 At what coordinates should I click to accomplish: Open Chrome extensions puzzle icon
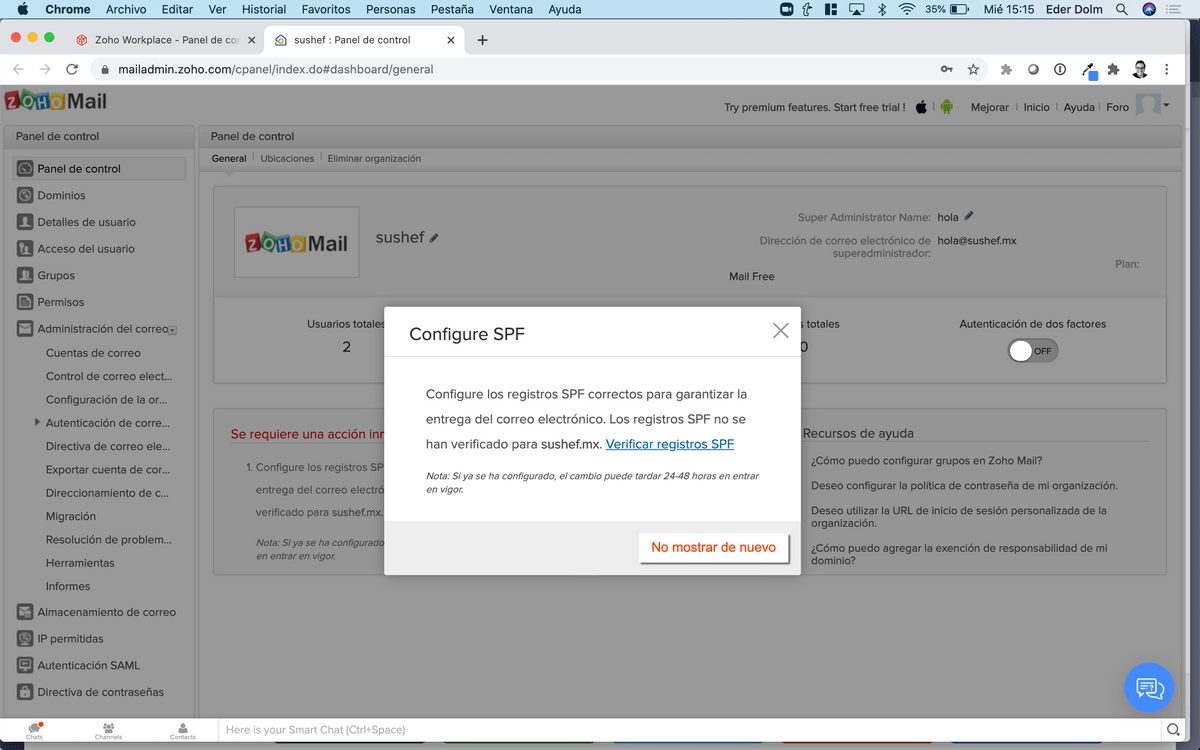[1113, 69]
